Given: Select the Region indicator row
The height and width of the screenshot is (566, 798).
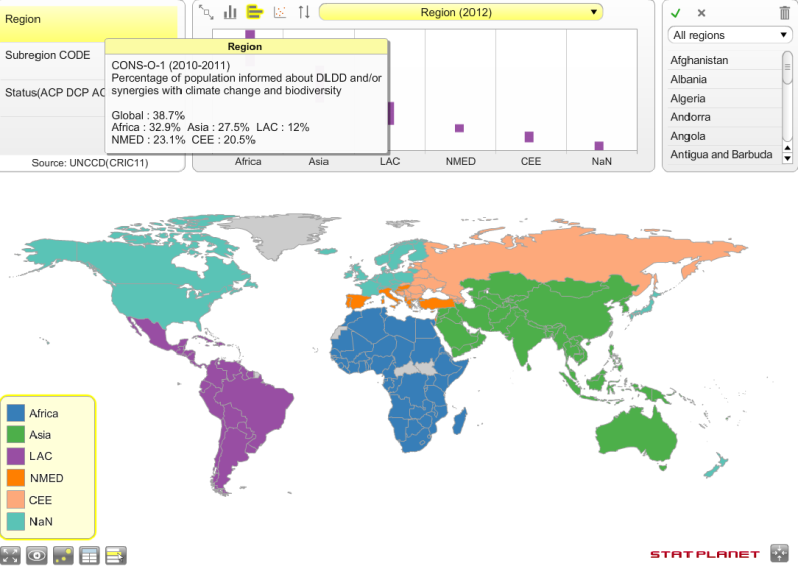Looking at the screenshot, I should (x=89, y=20).
